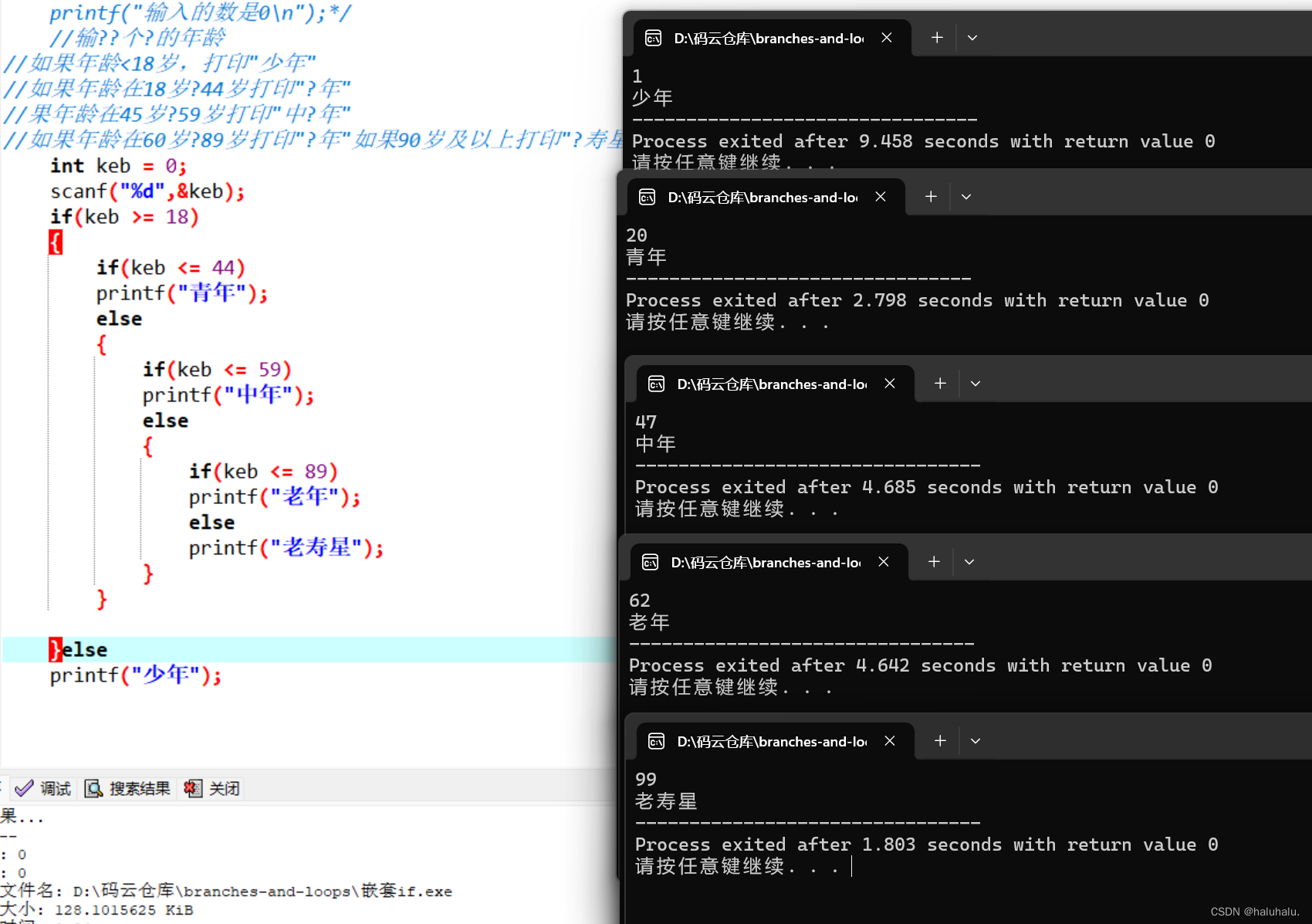This screenshot has width=1312, height=924.
Task: Expand the tab dropdown in the 少年 terminal window
Action: 972,37
